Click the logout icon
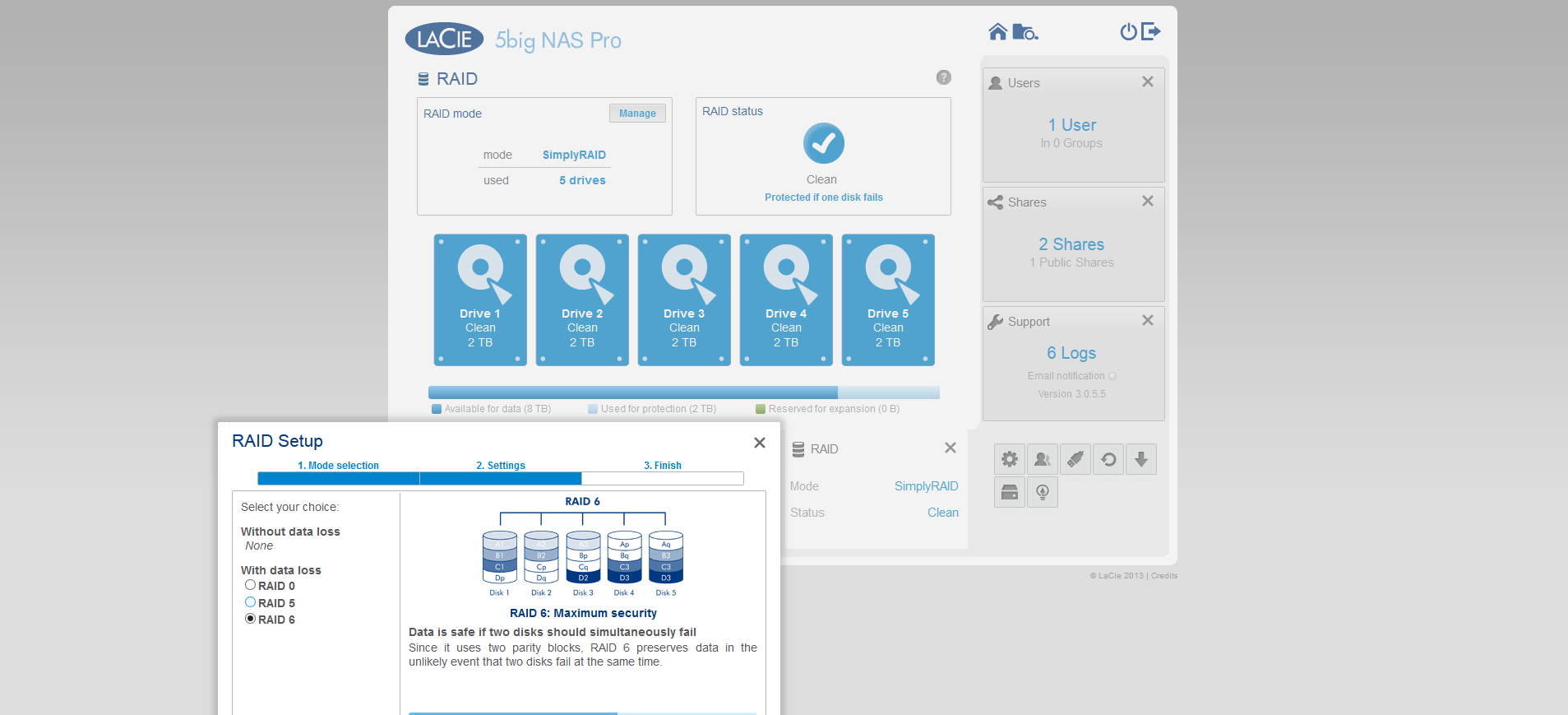Screen dimensions: 1568x715 tap(1151, 31)
